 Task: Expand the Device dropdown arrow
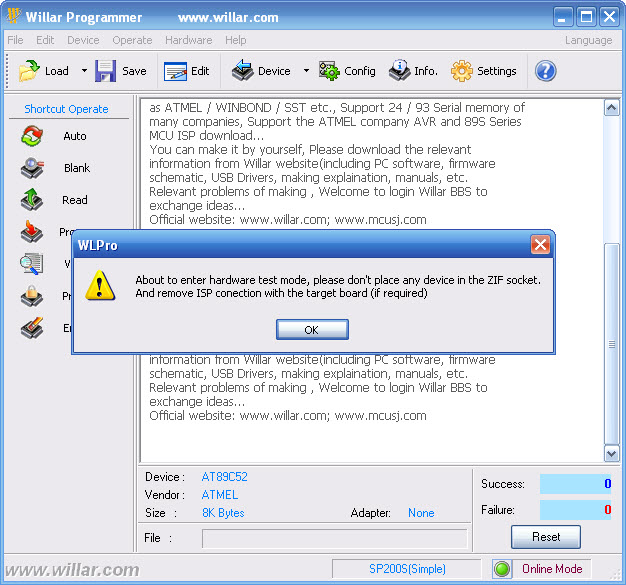306,71
